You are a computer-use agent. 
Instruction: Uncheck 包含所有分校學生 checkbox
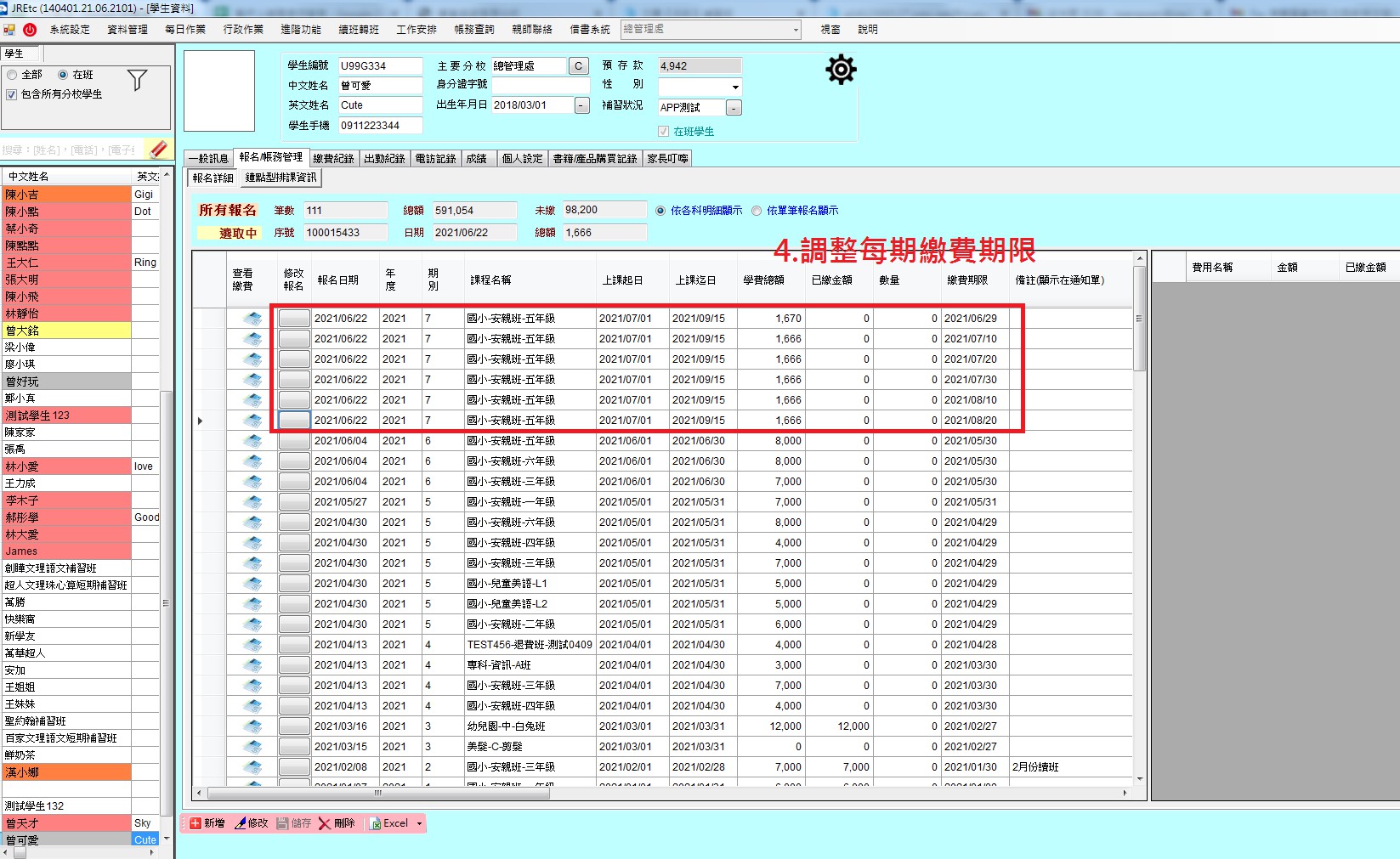pyautogui.click(x=12, y=94)
